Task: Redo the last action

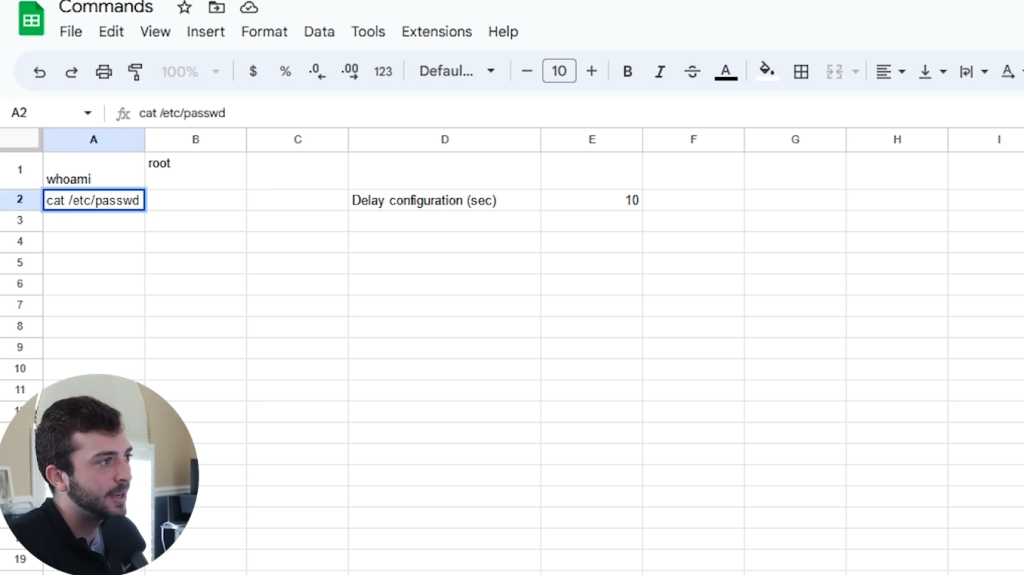Action: tap(71, 71)
